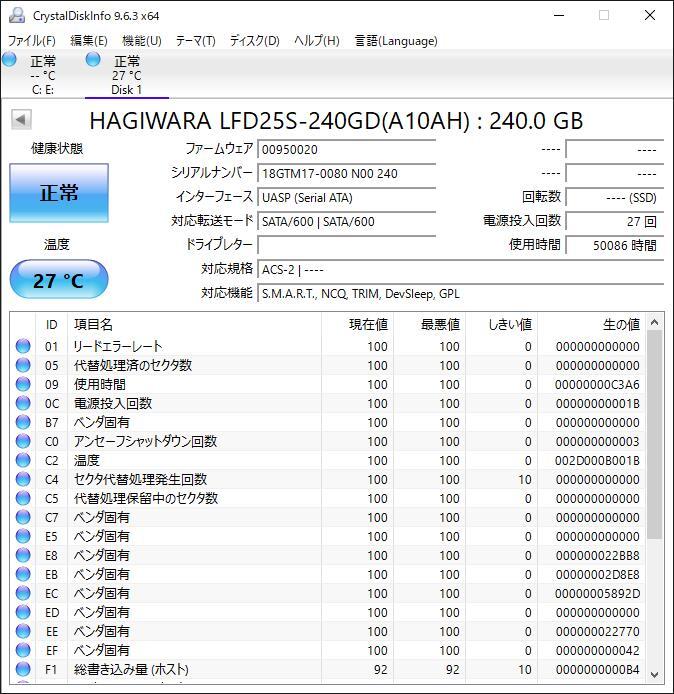Image resolution: width=674 pixels, height=694 pixels.
Task: Click the CrystalDiskInfo title bar icon
Action: (17, 15)
